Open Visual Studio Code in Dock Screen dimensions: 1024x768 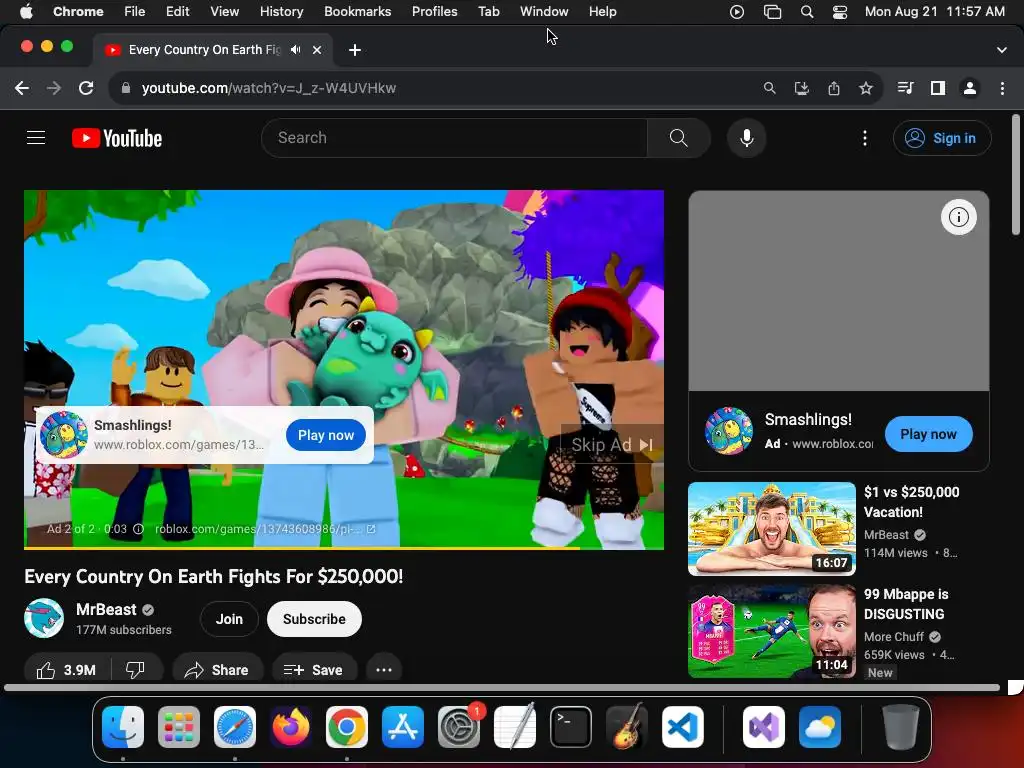(x=683, y=727)
